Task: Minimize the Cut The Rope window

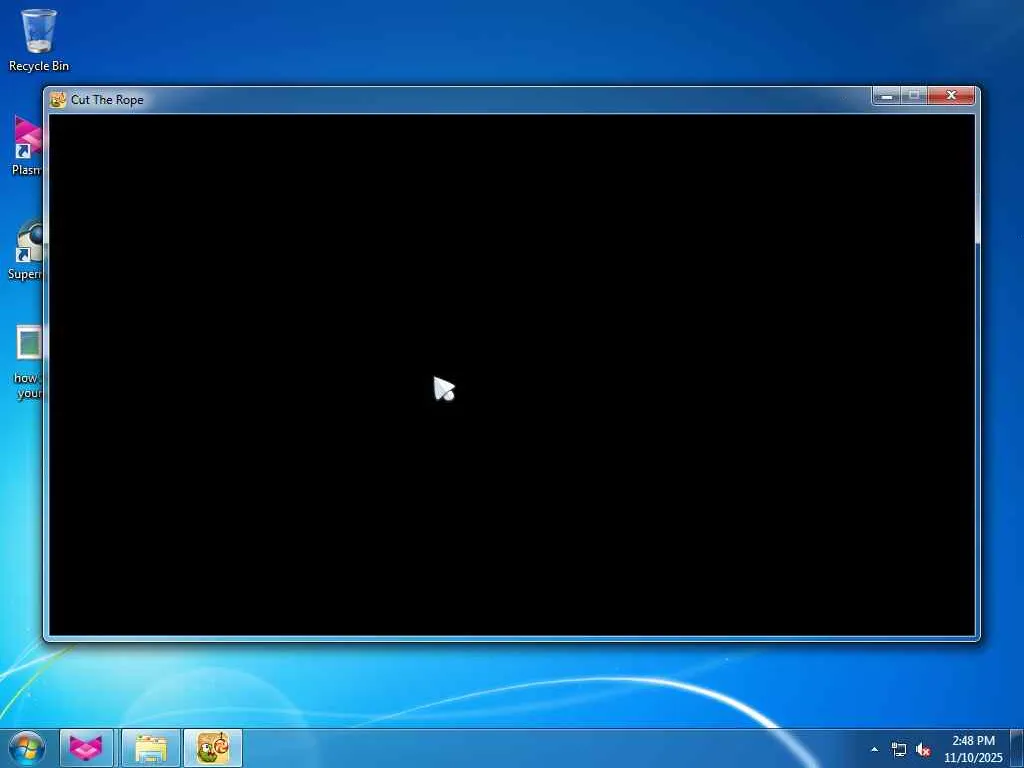Action: (x=886, y=96)
